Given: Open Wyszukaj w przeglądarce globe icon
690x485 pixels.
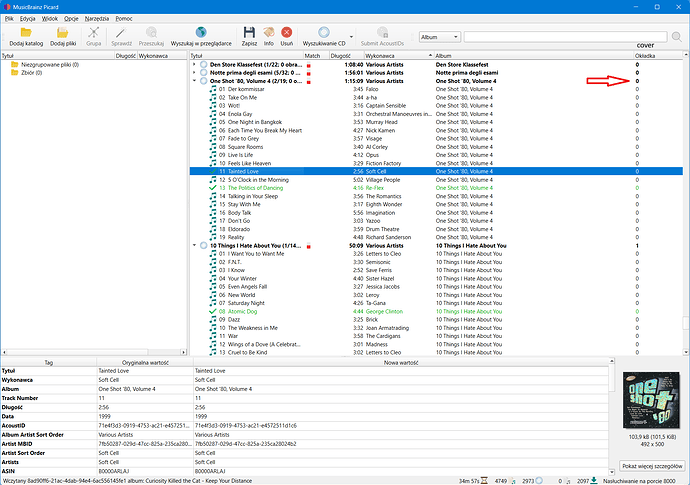Looking at the screenshot, I should pyautogui.click(x=201, y=32).
